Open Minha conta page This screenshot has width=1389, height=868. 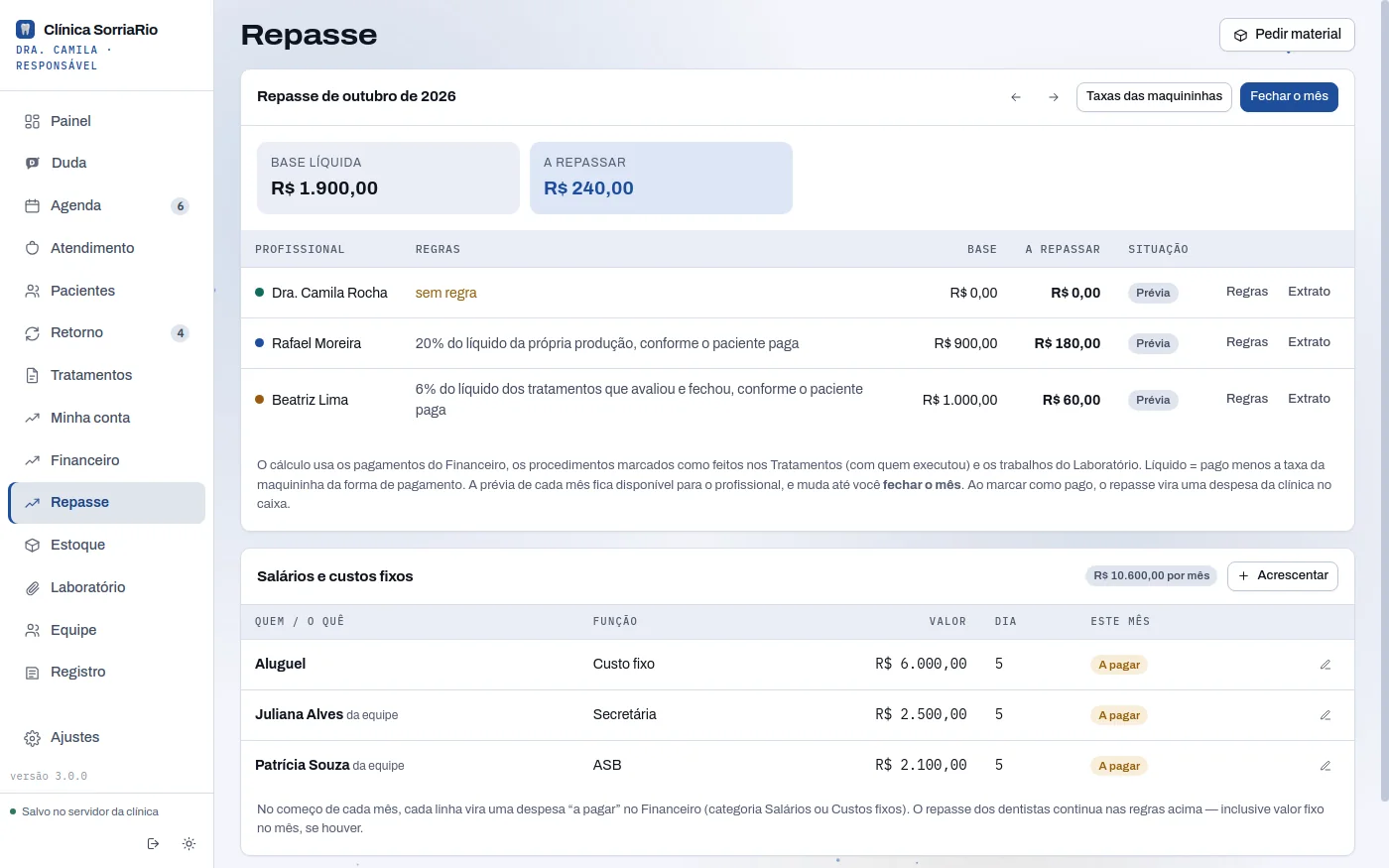tap(107, 418)
